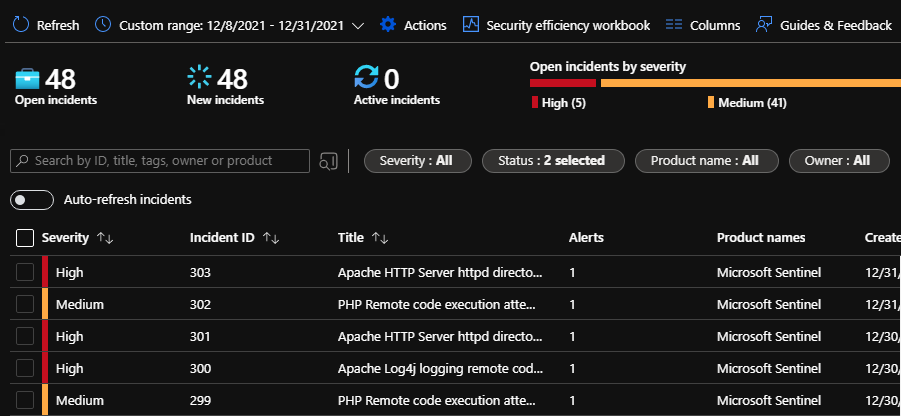
Task: Toggle Auto-refresh incidents switch
Action: [32, 200]
